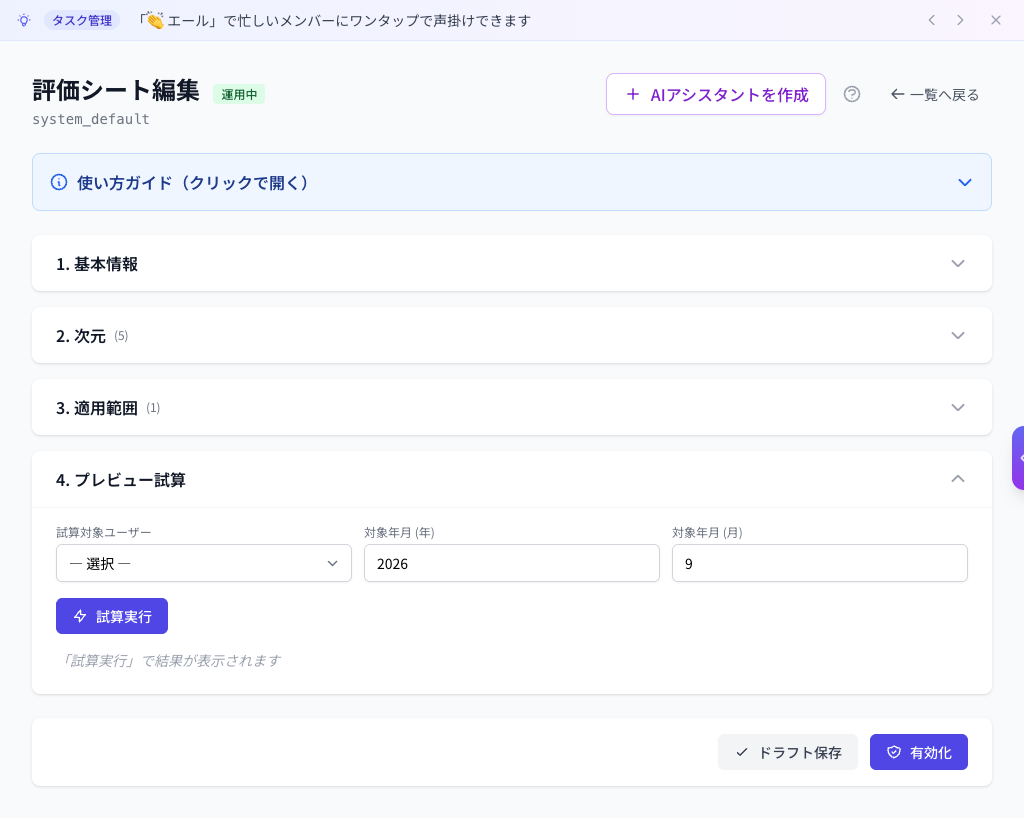This screenshot has width=1024, height=818.
Task: Expand the 使い方ガイド panel chevron
Action: point(965,182)
